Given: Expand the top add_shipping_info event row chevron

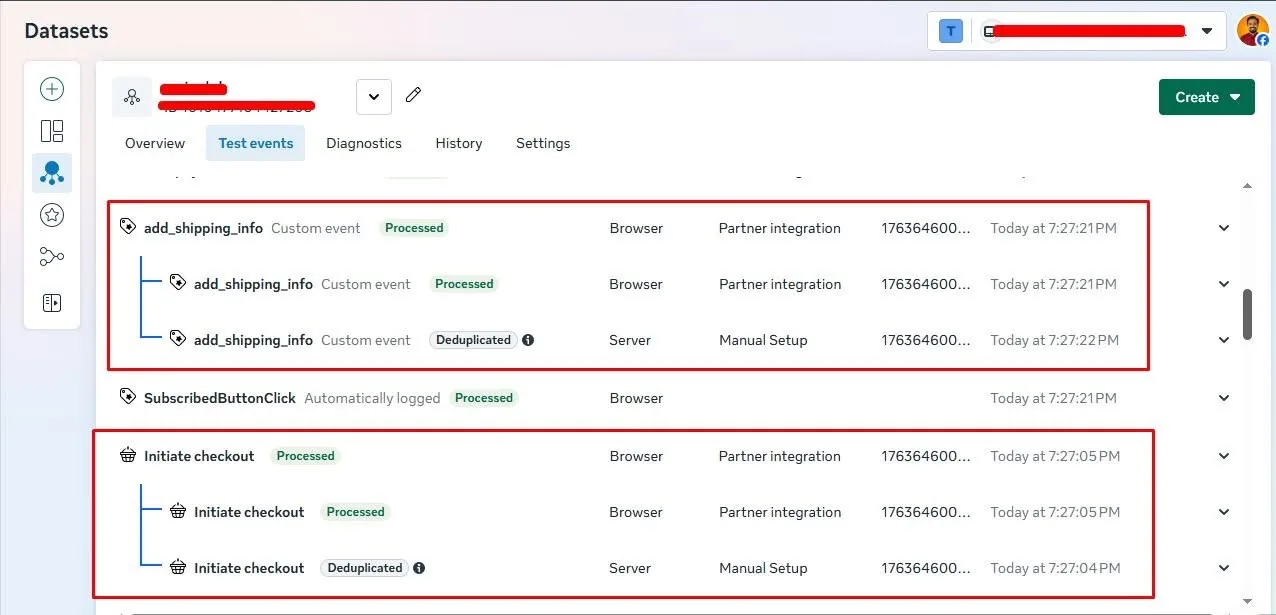Looking at the screenshot, I should (1224, 228).
